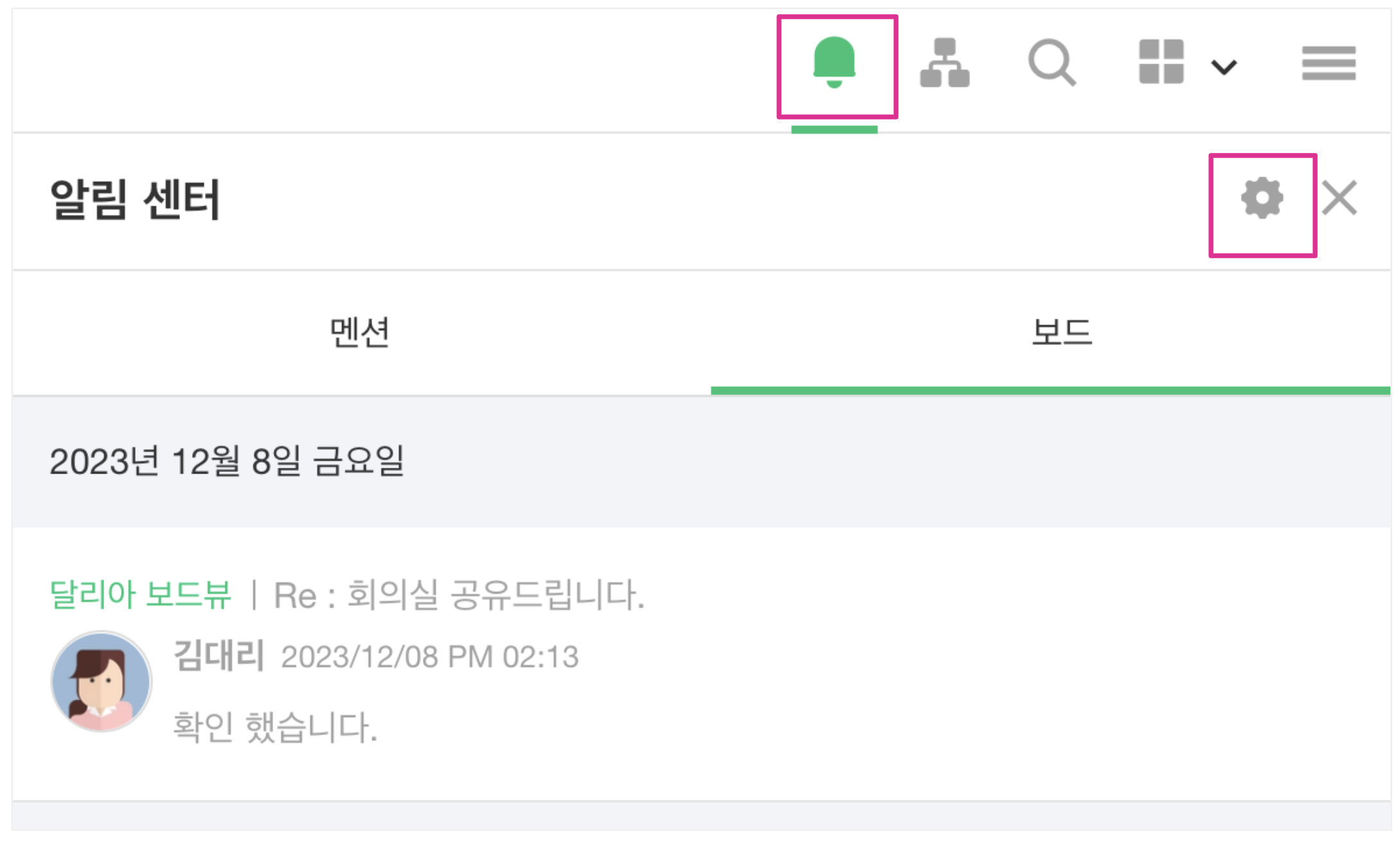The width and height of the screenshot is (1400, 843).
Task: Click the green underline below 보드 tab
Action: tap(1050, 391)
